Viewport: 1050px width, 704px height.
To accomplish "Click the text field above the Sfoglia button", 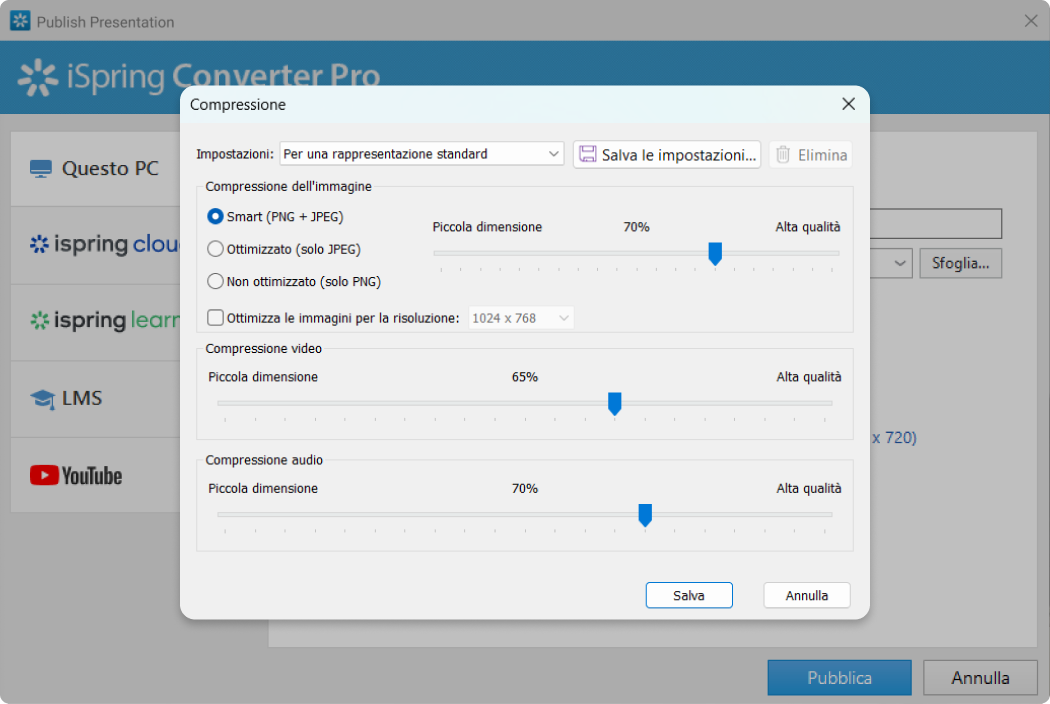I will [935, 224].
